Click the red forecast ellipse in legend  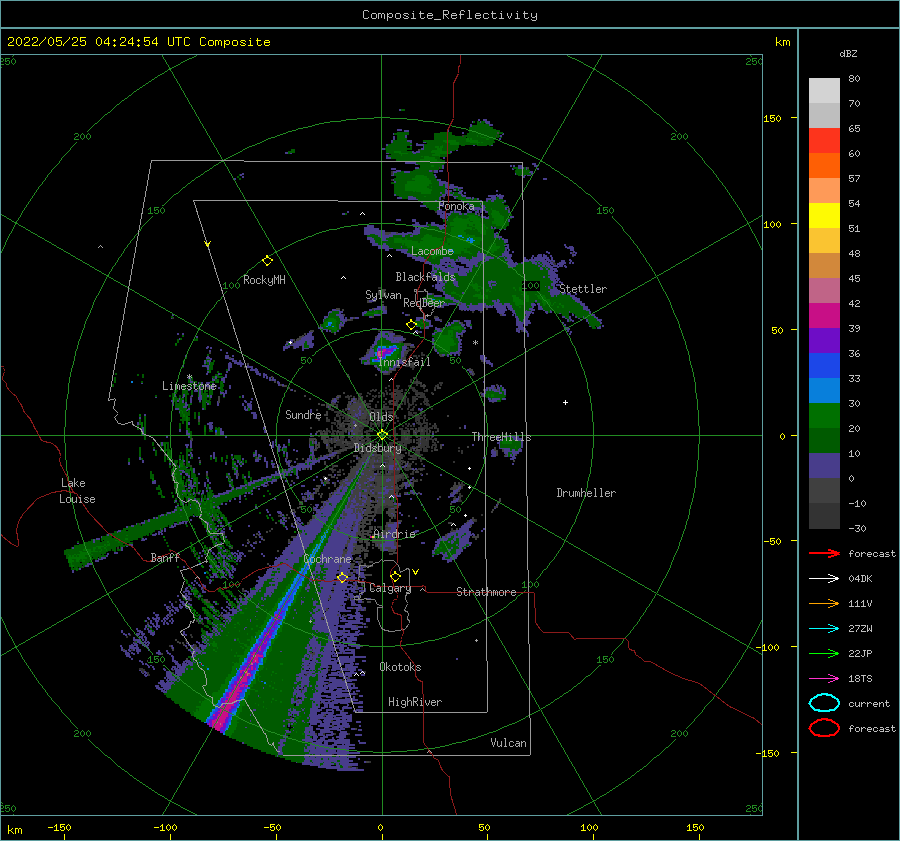824,728
